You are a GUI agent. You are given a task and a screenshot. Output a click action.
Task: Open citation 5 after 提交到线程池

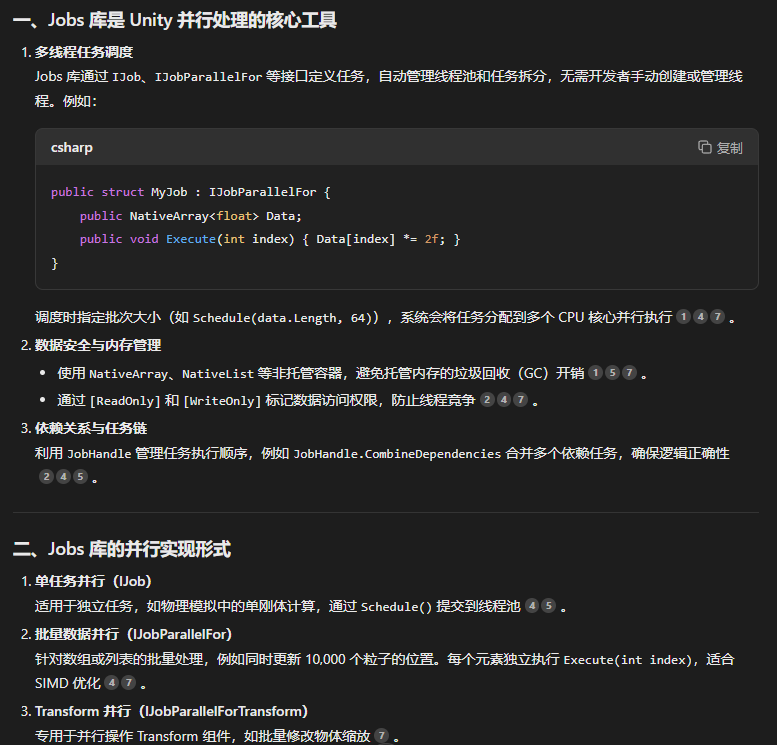pos(549,605)
